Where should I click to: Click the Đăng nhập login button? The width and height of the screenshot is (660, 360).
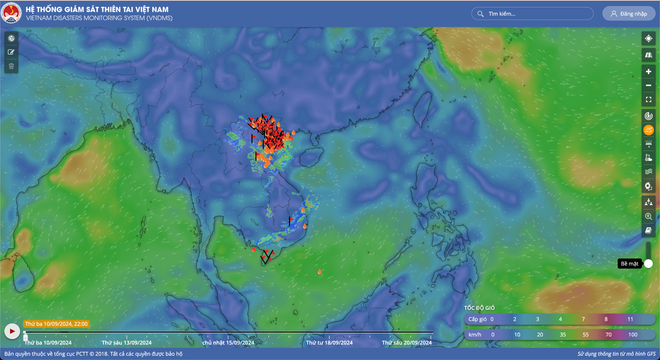629,13
